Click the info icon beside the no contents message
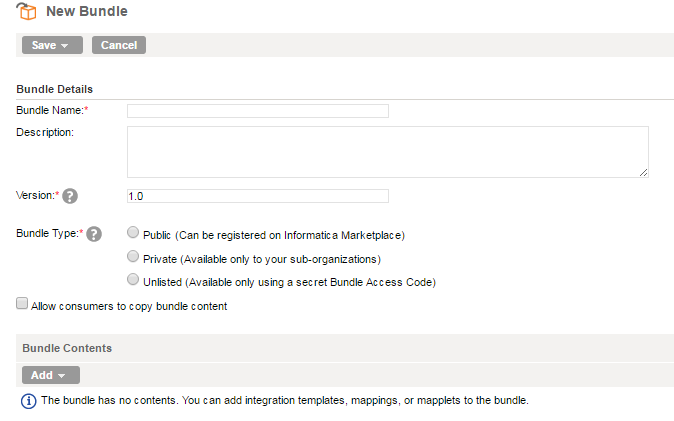 point(29,401)
